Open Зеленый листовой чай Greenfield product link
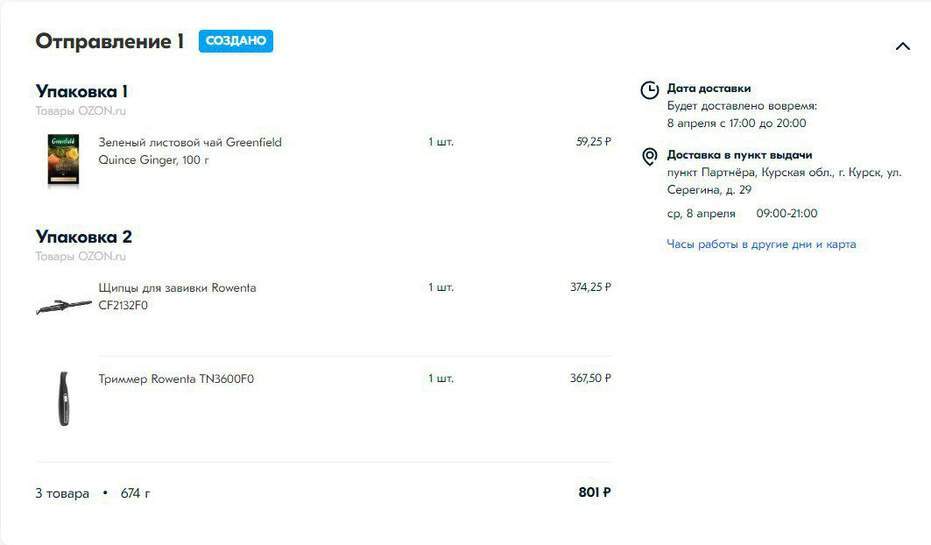Screen dimensions: 931x545 [190, 151]
